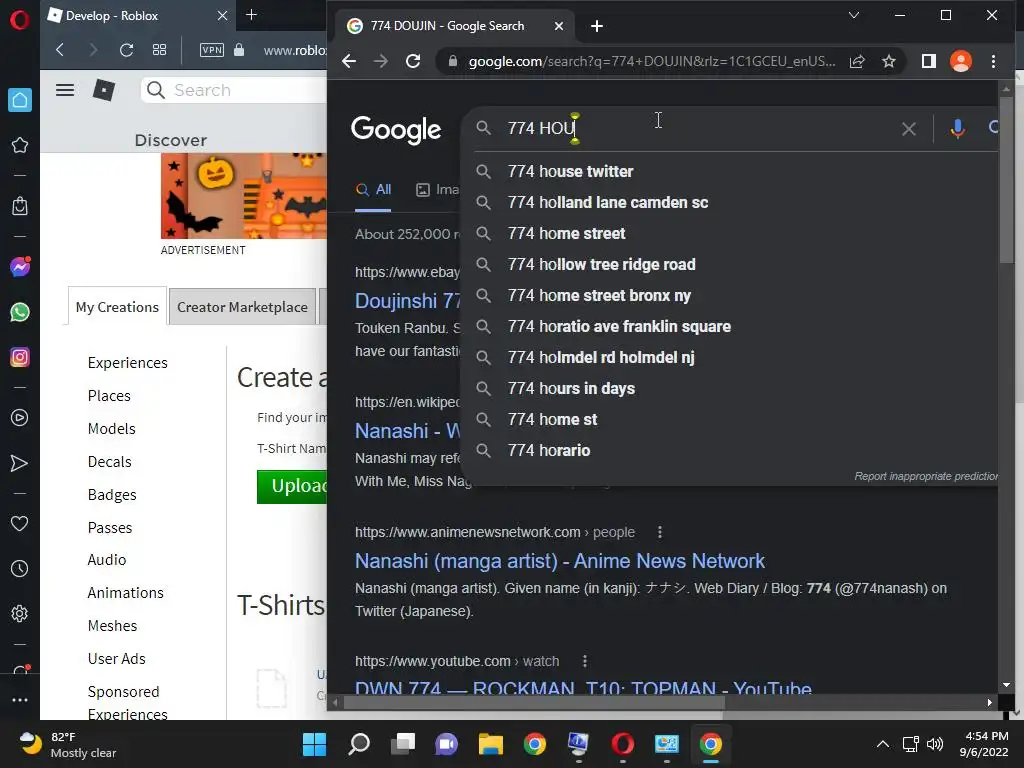Show hidden system tray icons chevron
The width and height of the screenshot is (1024, 768).
click(x=882, y=744)
